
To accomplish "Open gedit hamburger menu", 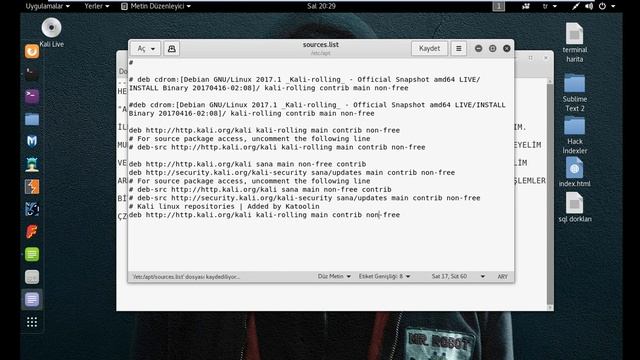I will click(458, 49).
